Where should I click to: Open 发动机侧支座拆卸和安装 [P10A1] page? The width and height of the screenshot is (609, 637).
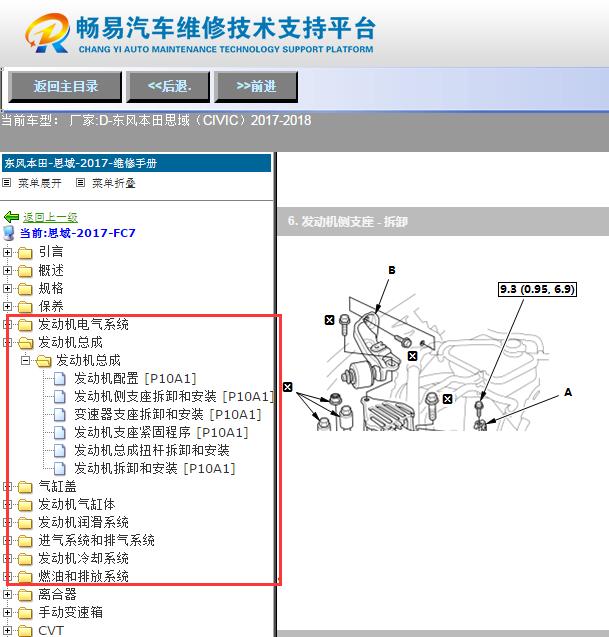point(174,396)
